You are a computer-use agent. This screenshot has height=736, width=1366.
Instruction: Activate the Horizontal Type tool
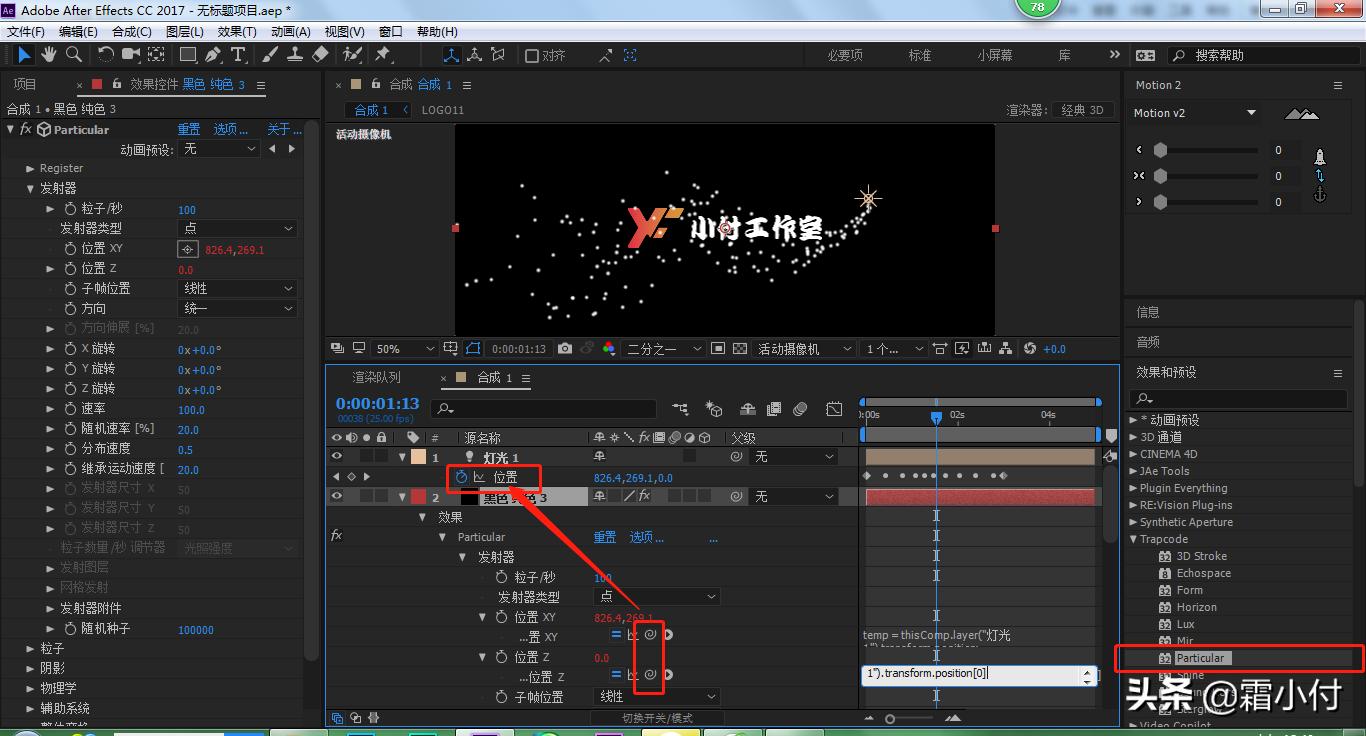pos(237,54)
